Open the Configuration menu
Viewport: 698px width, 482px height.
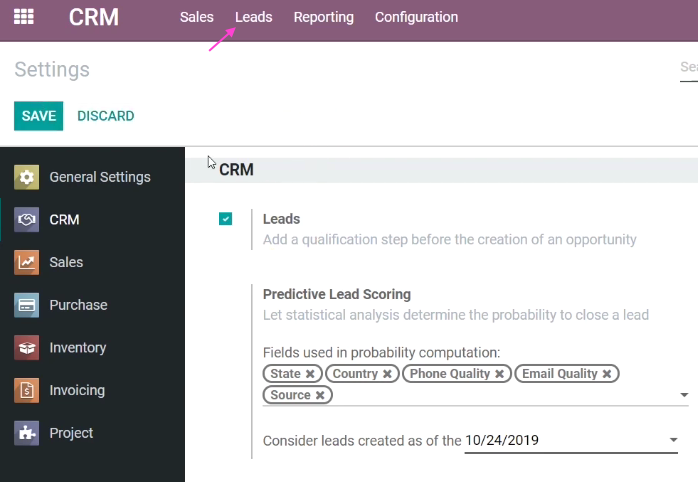pyautogui.click(x=416, y=17)
